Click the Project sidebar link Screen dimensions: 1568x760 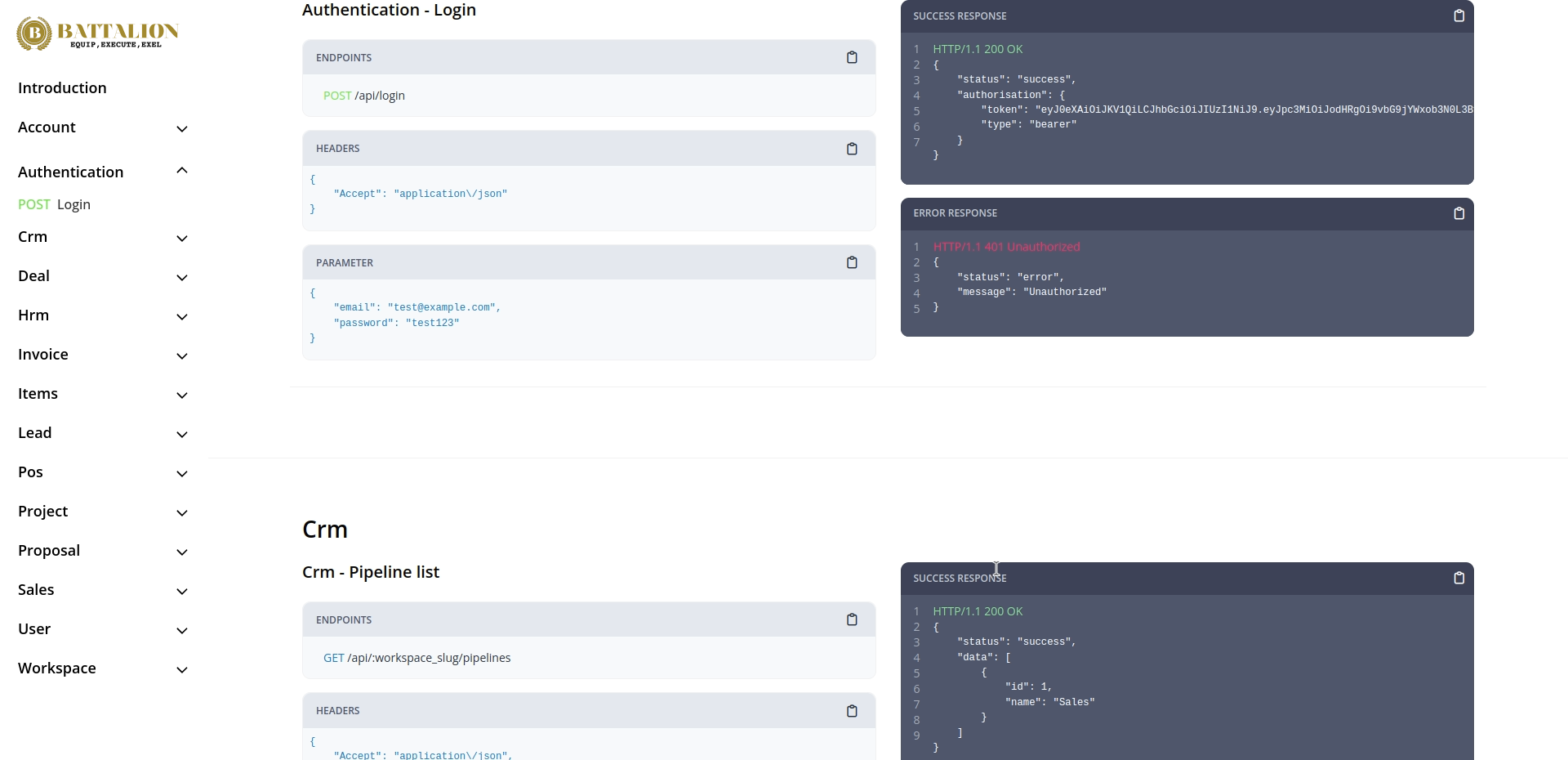click(x=42, y=512)
